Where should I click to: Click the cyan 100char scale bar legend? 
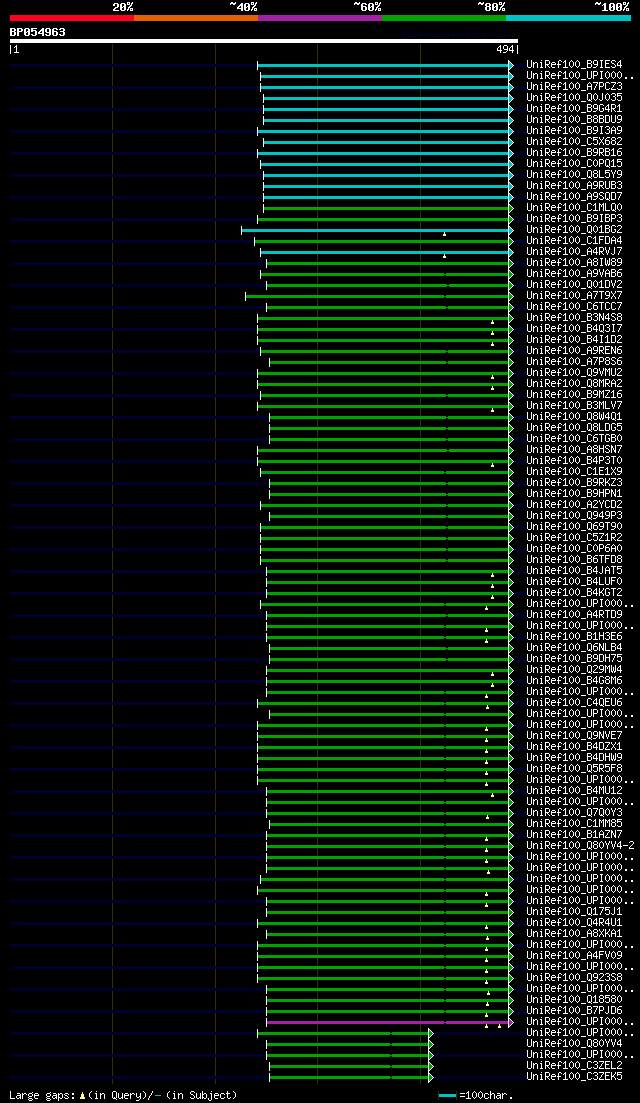447,1095
